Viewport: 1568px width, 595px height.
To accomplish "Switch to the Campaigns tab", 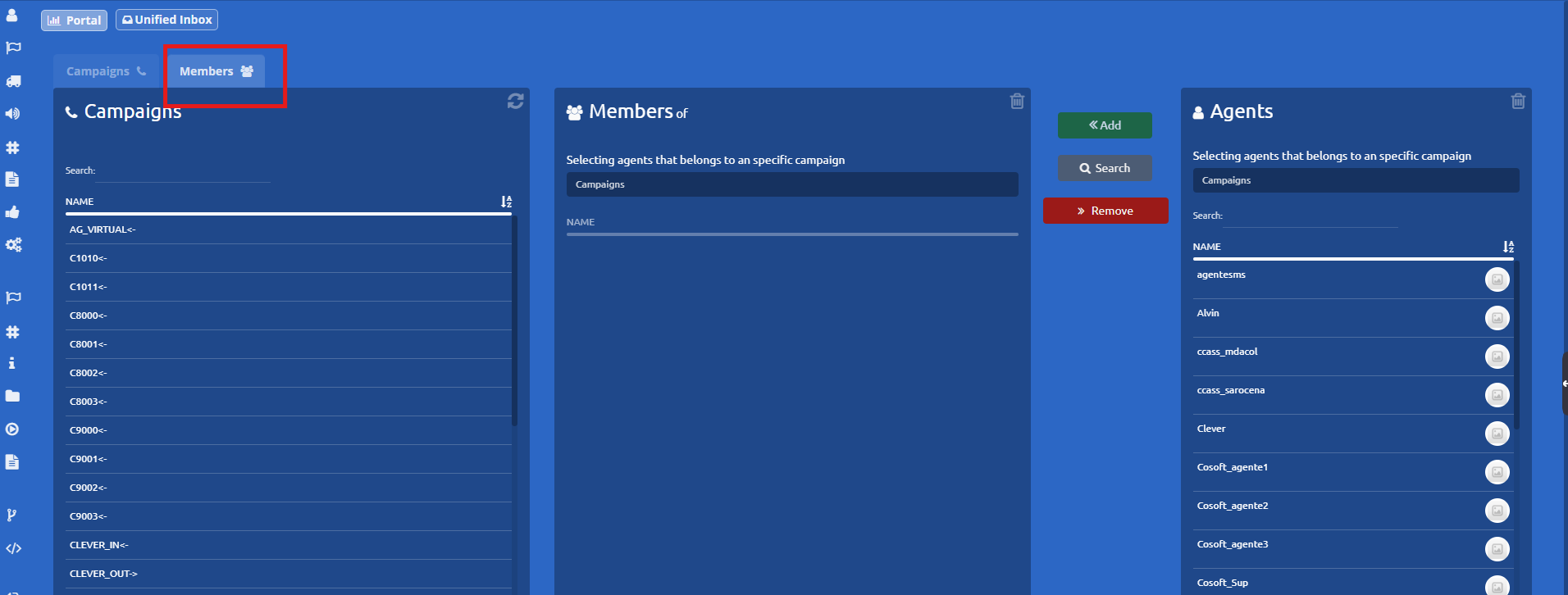I will coord(106,71).
